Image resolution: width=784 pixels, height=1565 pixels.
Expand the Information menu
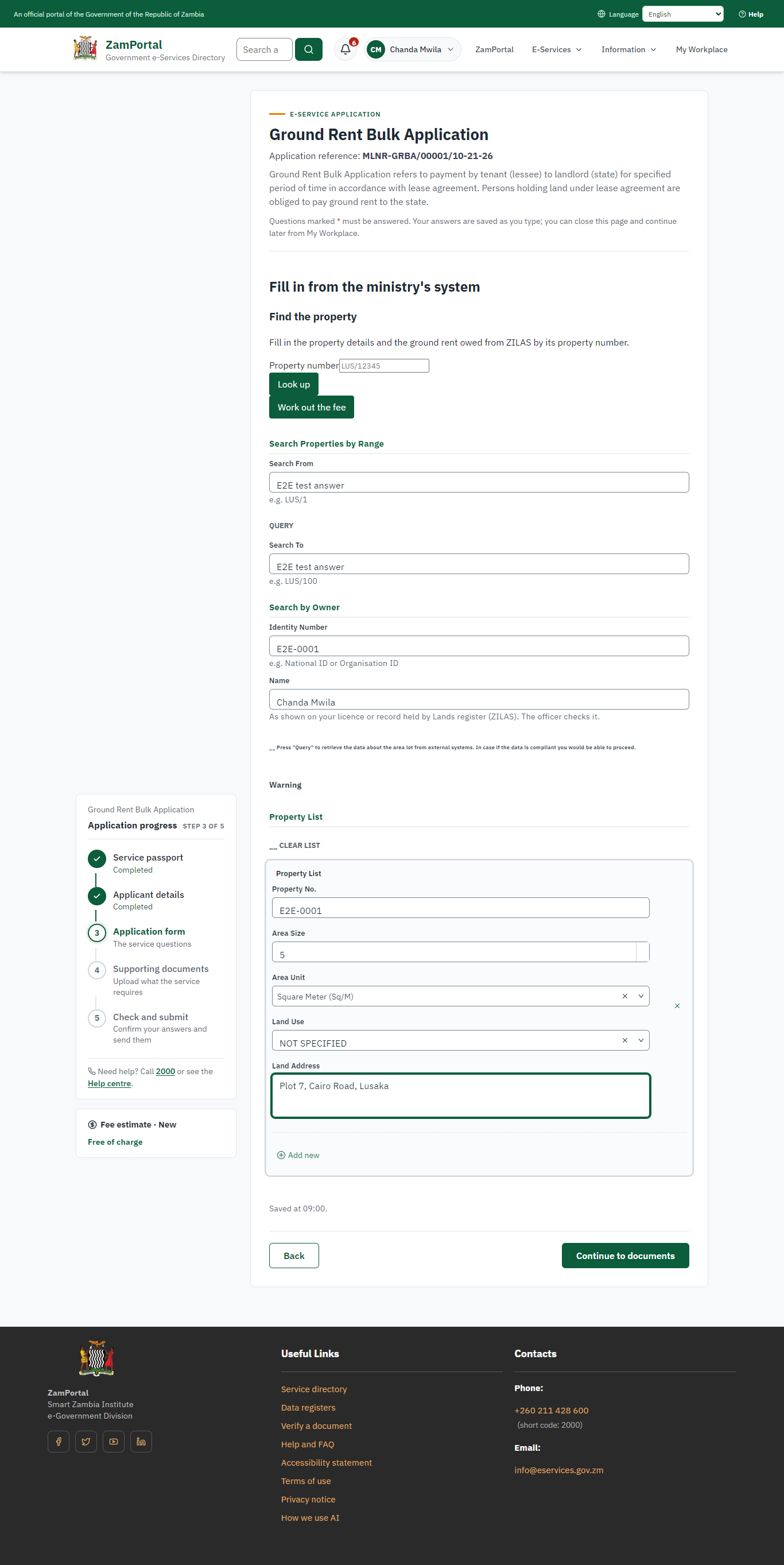click(628, 50)
